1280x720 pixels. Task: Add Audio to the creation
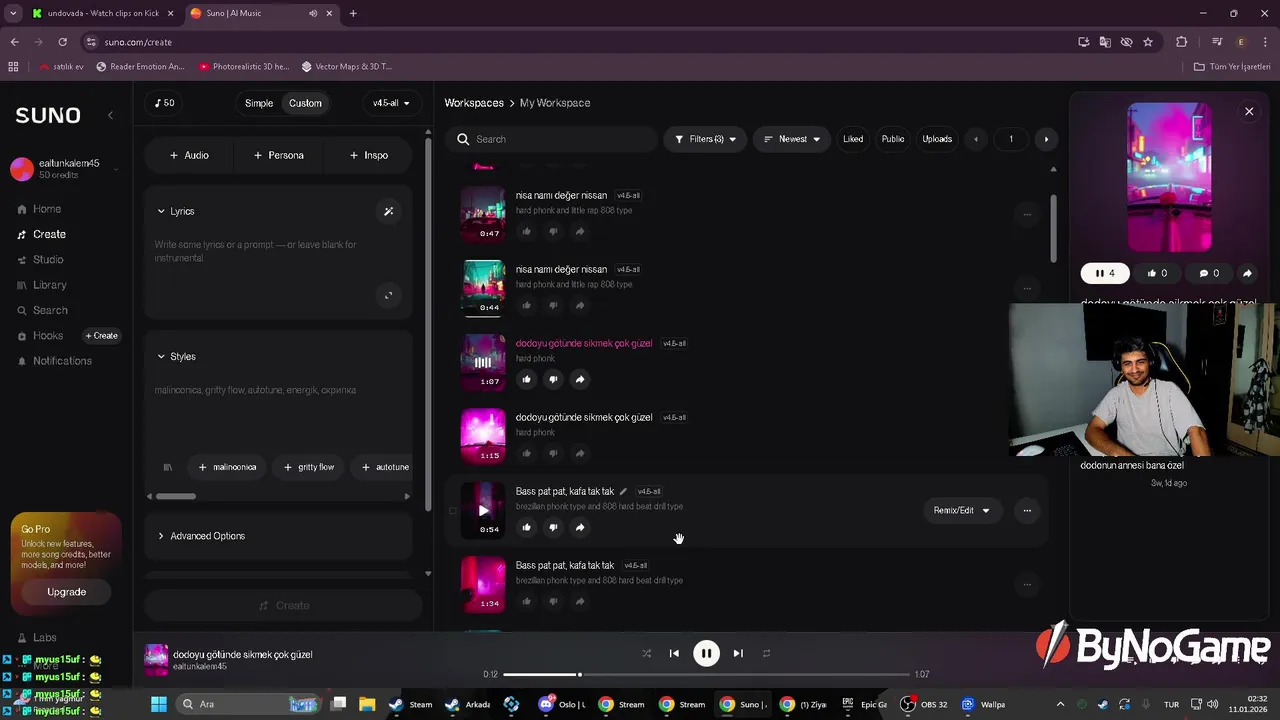click(189, 155)
